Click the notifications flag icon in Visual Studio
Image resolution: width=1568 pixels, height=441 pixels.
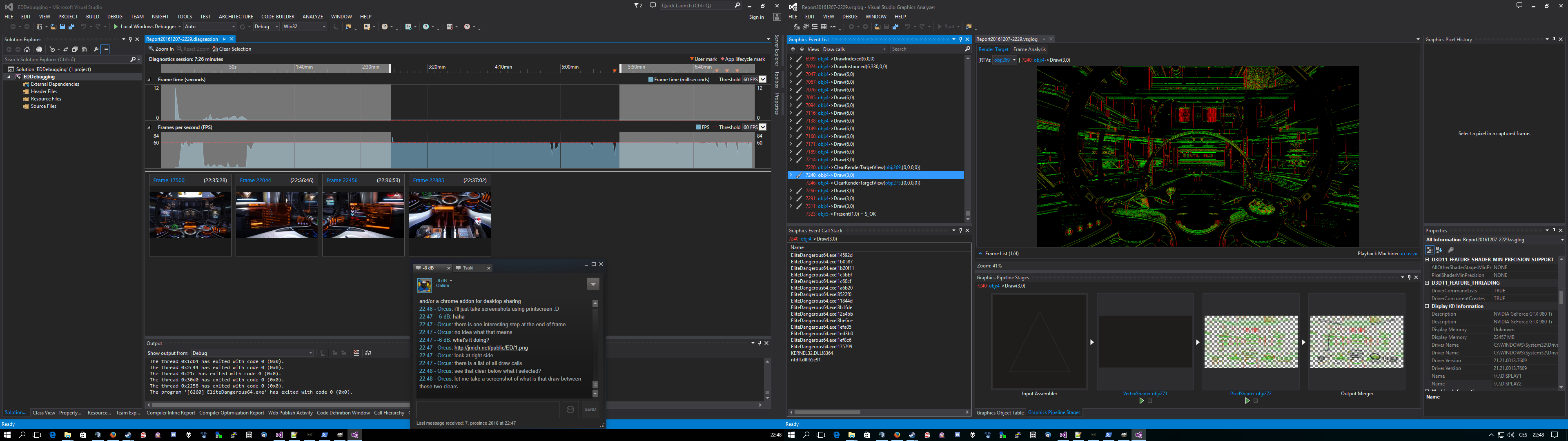tap(638, 5)
